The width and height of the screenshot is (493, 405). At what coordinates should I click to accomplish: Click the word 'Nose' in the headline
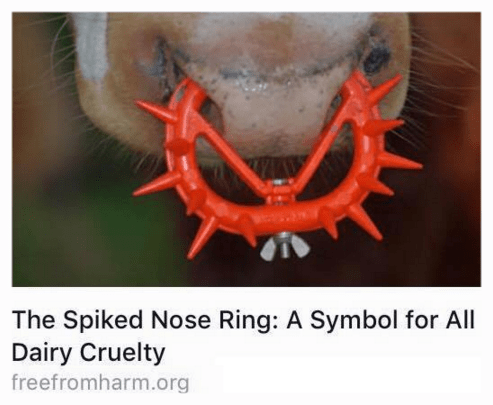point(181,320)
